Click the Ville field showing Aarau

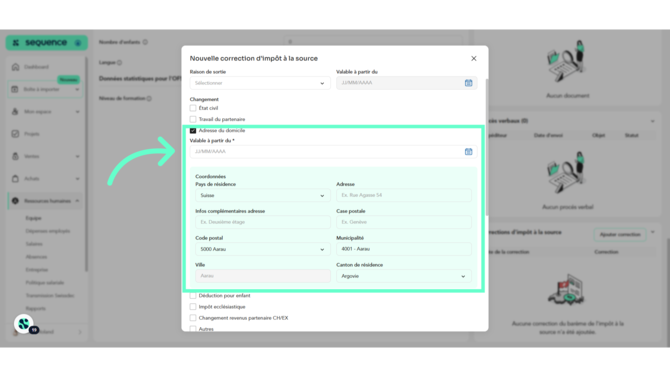[262, 276]
